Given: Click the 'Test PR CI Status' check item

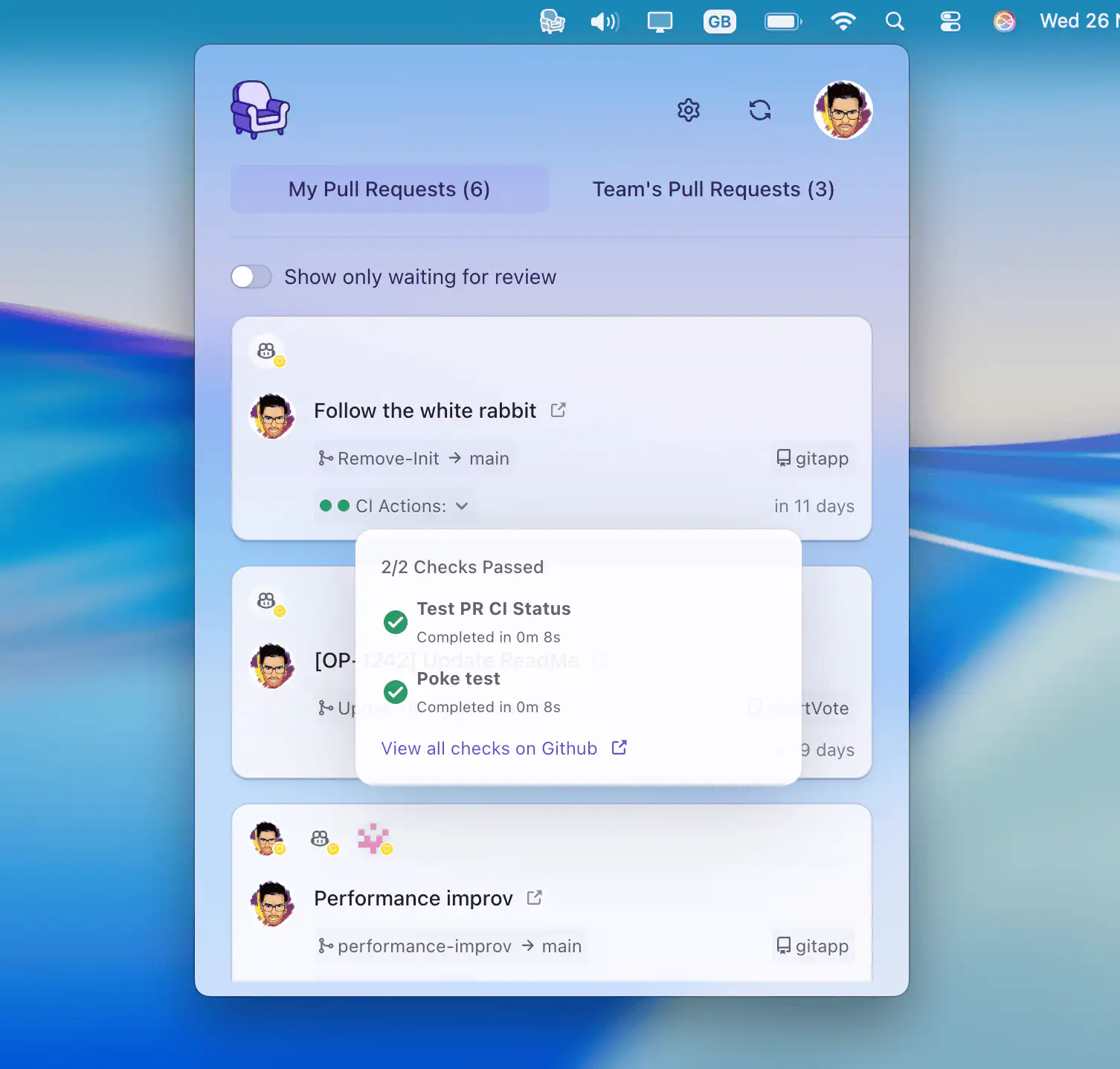Looking at the screenshot, I should [x=493, y=610].
